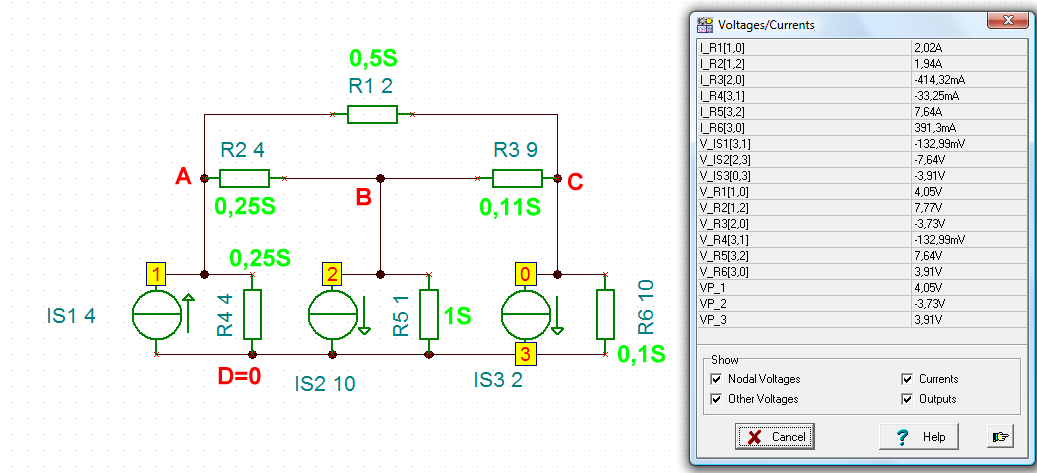Uncheck the Outputs checkbox
This screenshot has width=1037, height=473.
[x=906, y=399]
